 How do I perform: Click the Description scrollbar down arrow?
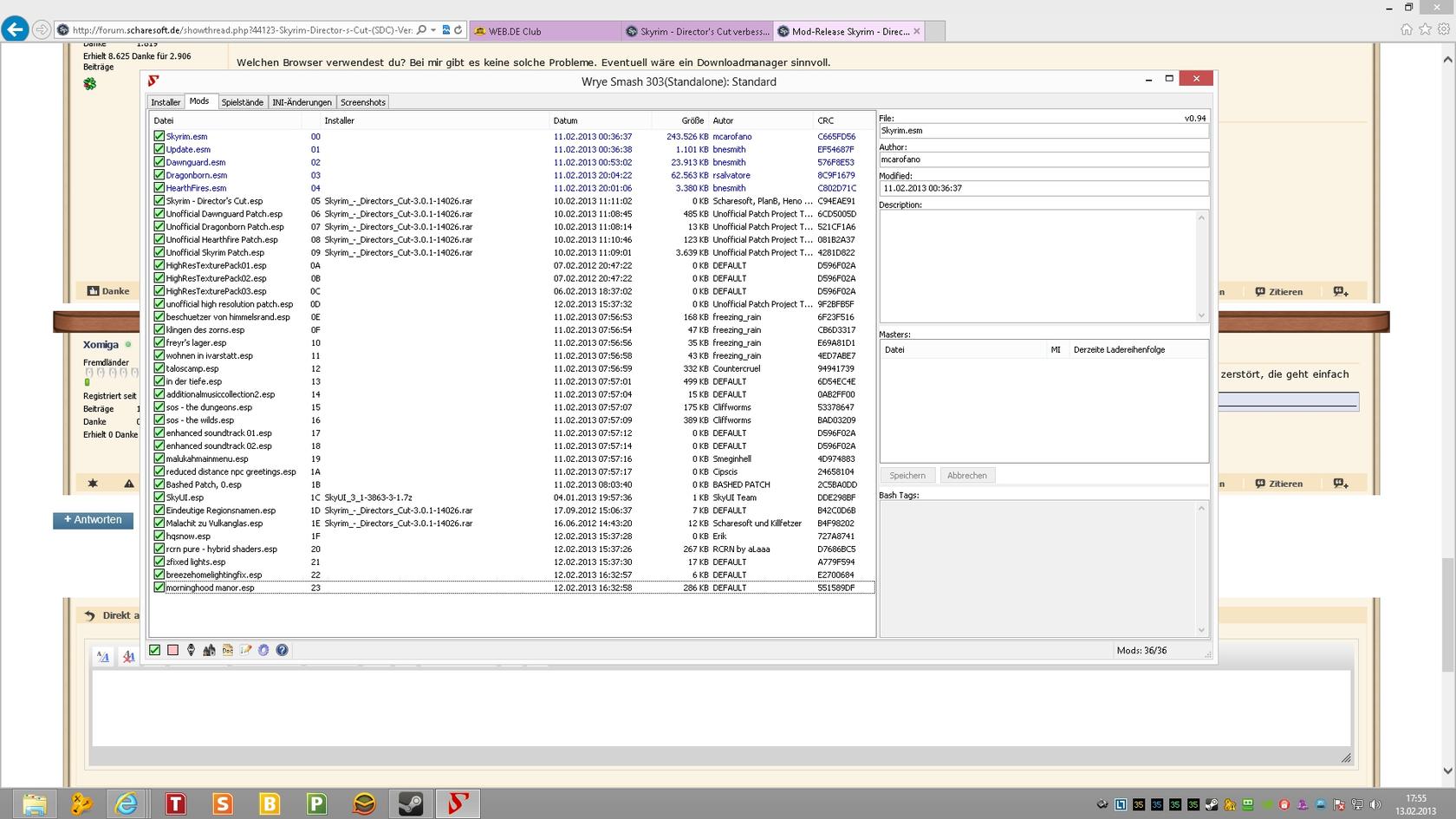[1201, 315]
